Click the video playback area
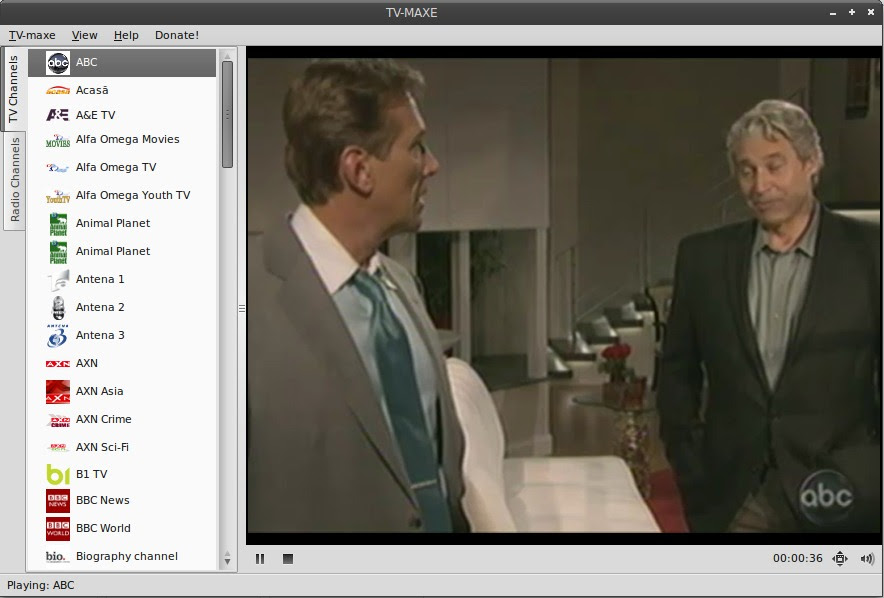Viewport: 884px width, 598px height. point(564,295)
